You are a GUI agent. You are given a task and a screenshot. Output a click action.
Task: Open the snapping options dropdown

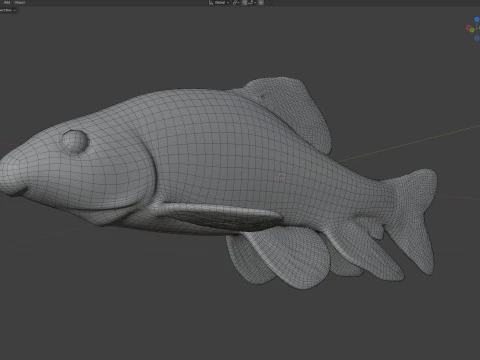pyautogui.click(x=252, y=3)
